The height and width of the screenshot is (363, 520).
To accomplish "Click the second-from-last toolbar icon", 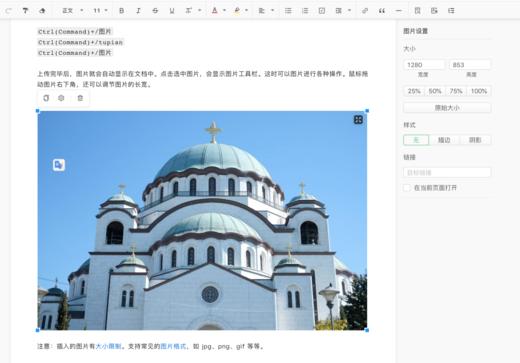I will coord(434,11).
